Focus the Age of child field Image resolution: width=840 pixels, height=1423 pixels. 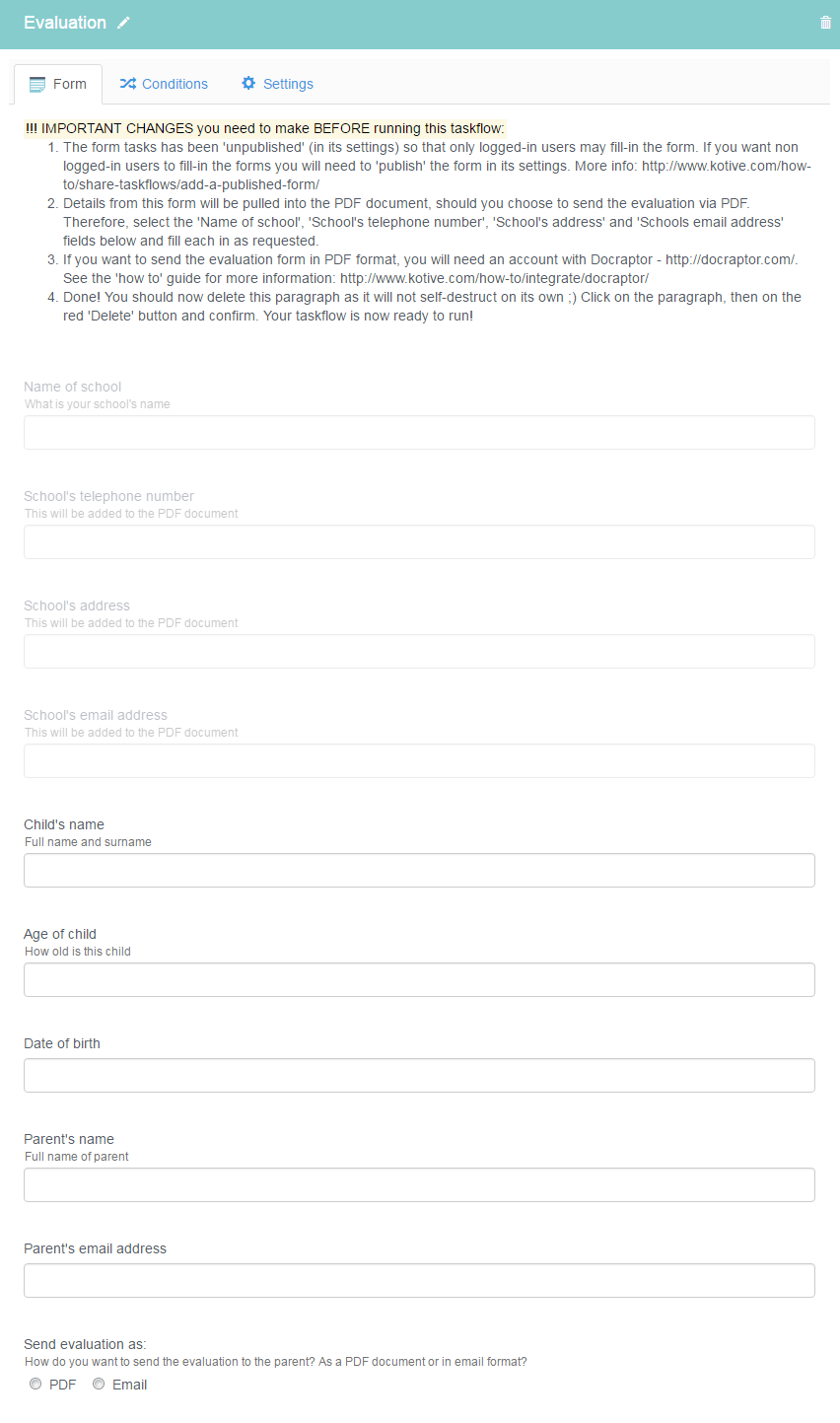[419, 979]
